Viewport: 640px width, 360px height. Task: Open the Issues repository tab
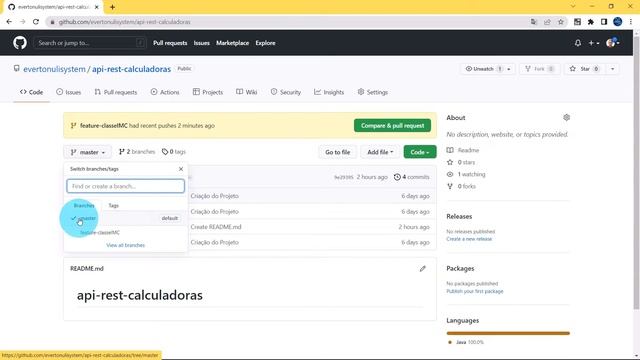point(69,92)
